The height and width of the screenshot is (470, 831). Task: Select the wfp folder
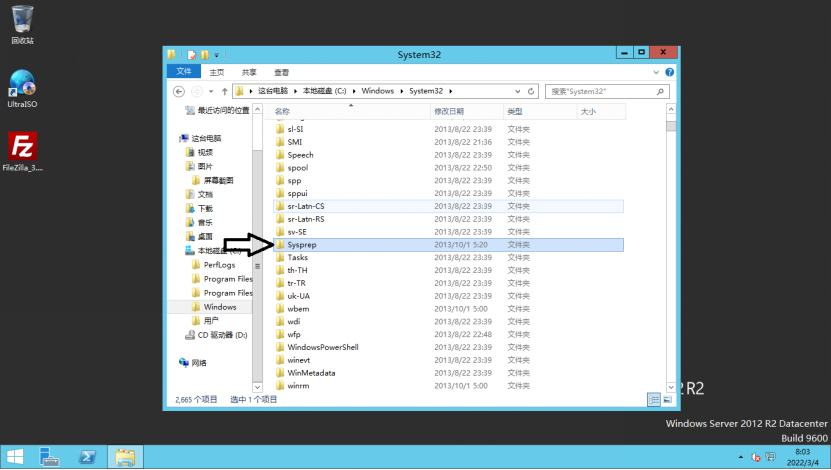tap(448, 334)
